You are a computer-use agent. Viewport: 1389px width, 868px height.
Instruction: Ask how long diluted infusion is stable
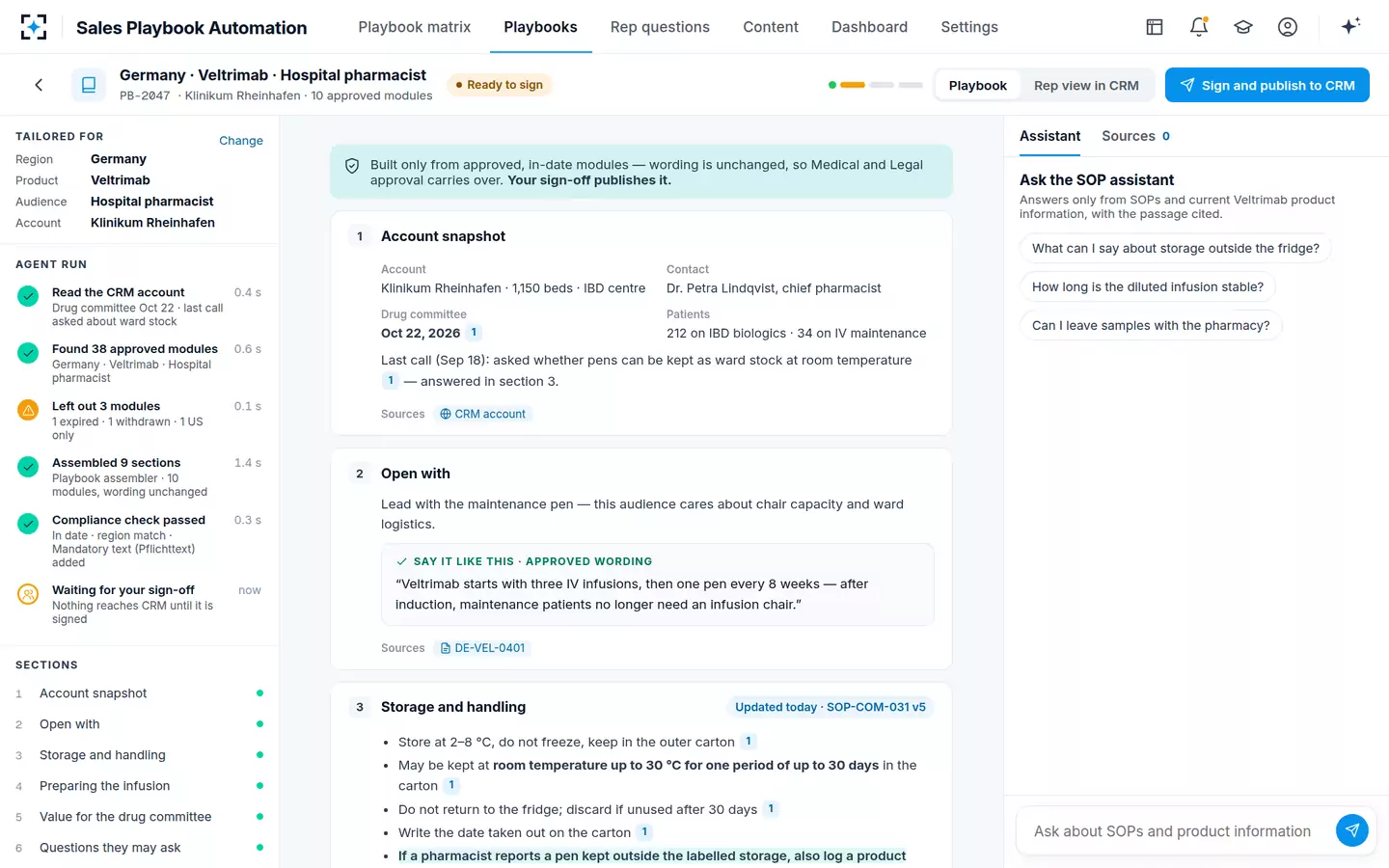(1148, 286)
